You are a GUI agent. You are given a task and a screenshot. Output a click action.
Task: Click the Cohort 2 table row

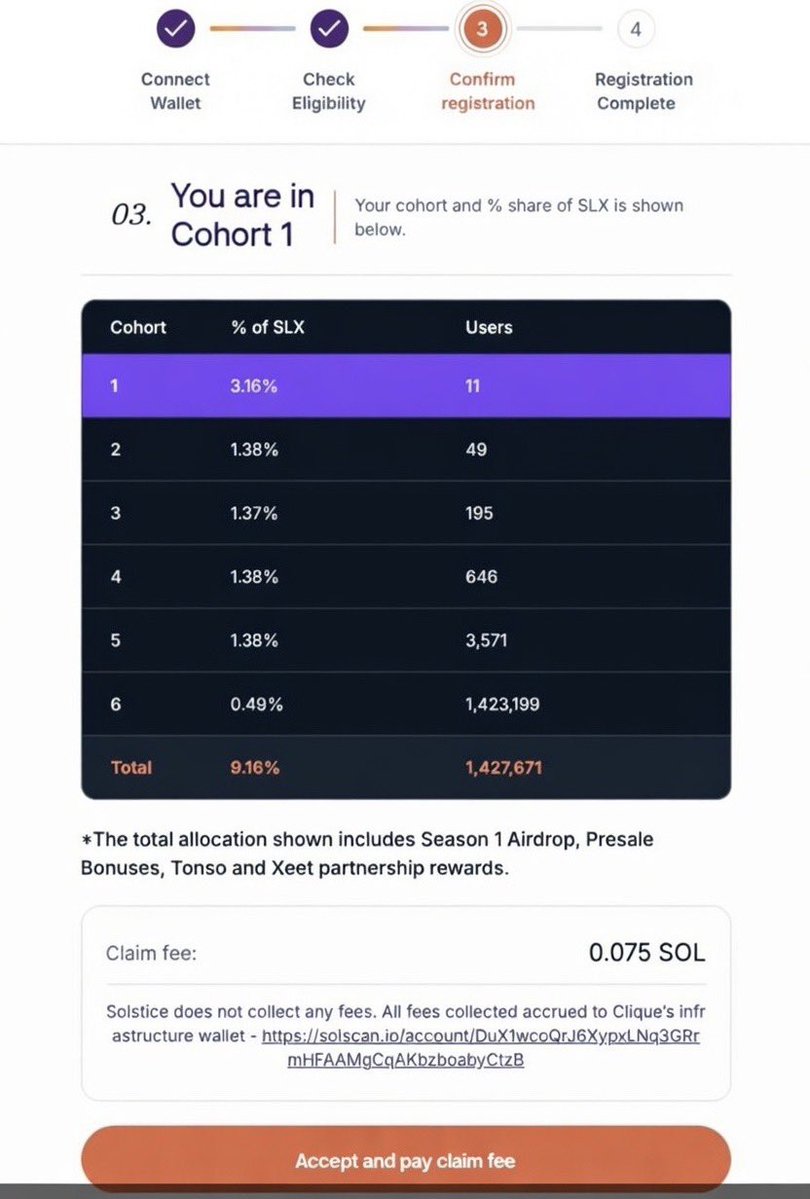click(405, 449)
